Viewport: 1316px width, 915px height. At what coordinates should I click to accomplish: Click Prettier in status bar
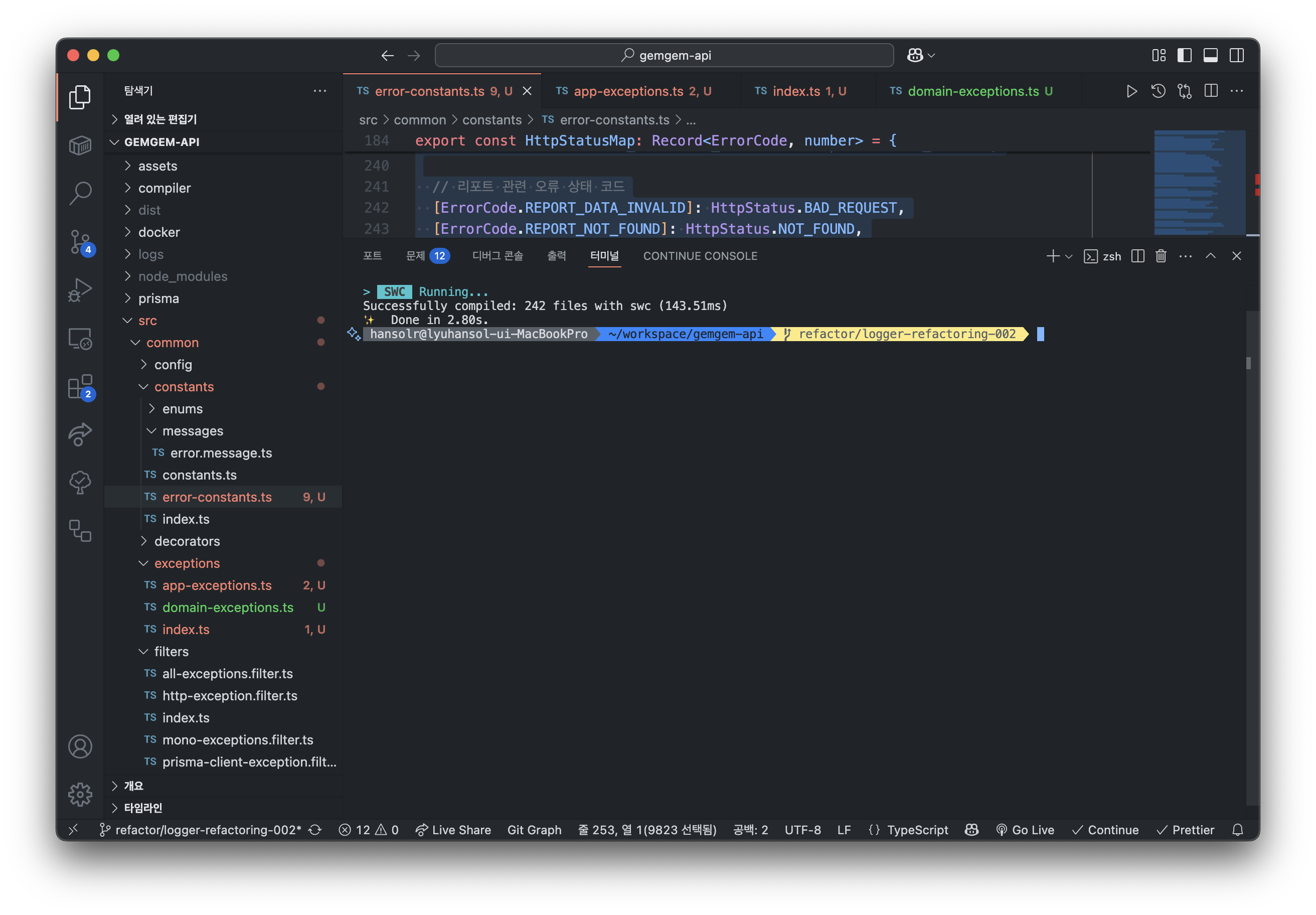(x=1185, y=830)
